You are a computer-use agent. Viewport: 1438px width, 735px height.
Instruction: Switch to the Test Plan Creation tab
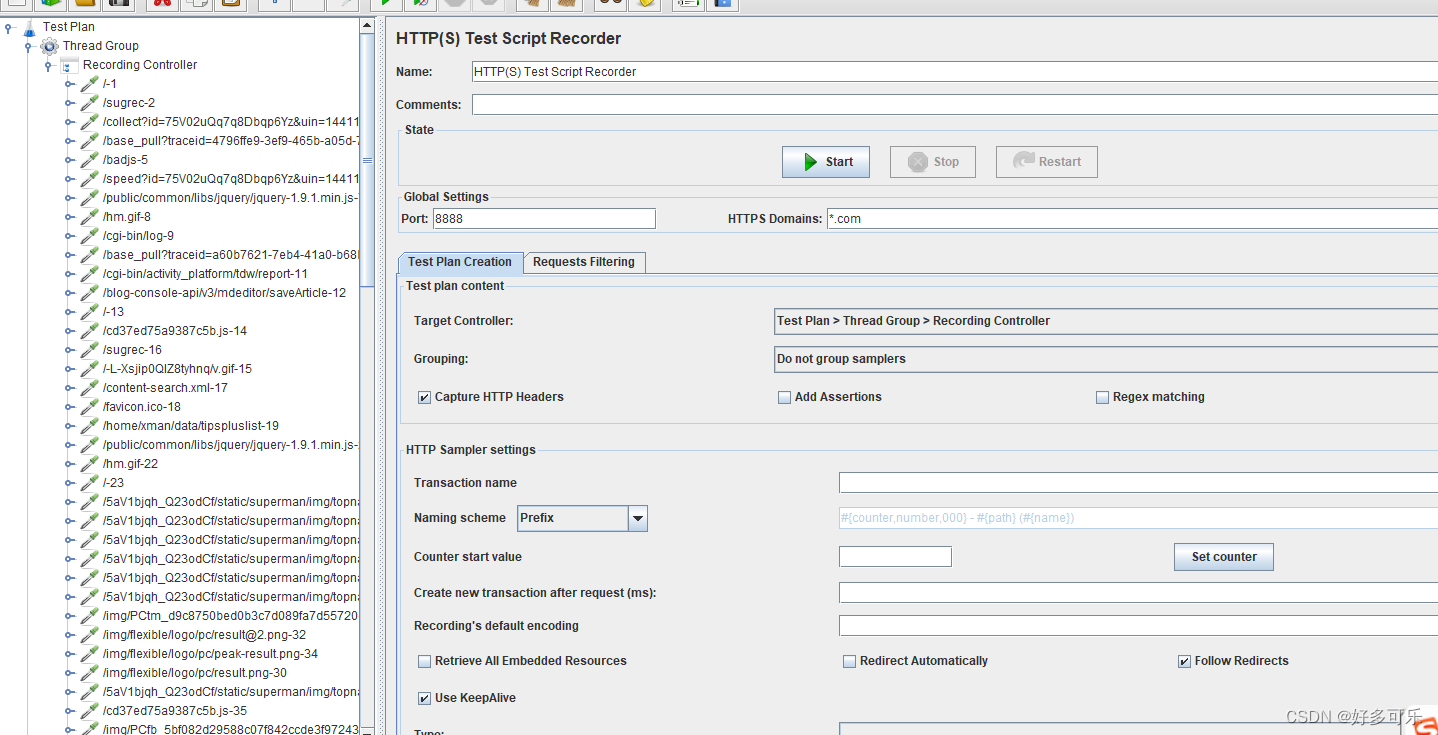460,262
